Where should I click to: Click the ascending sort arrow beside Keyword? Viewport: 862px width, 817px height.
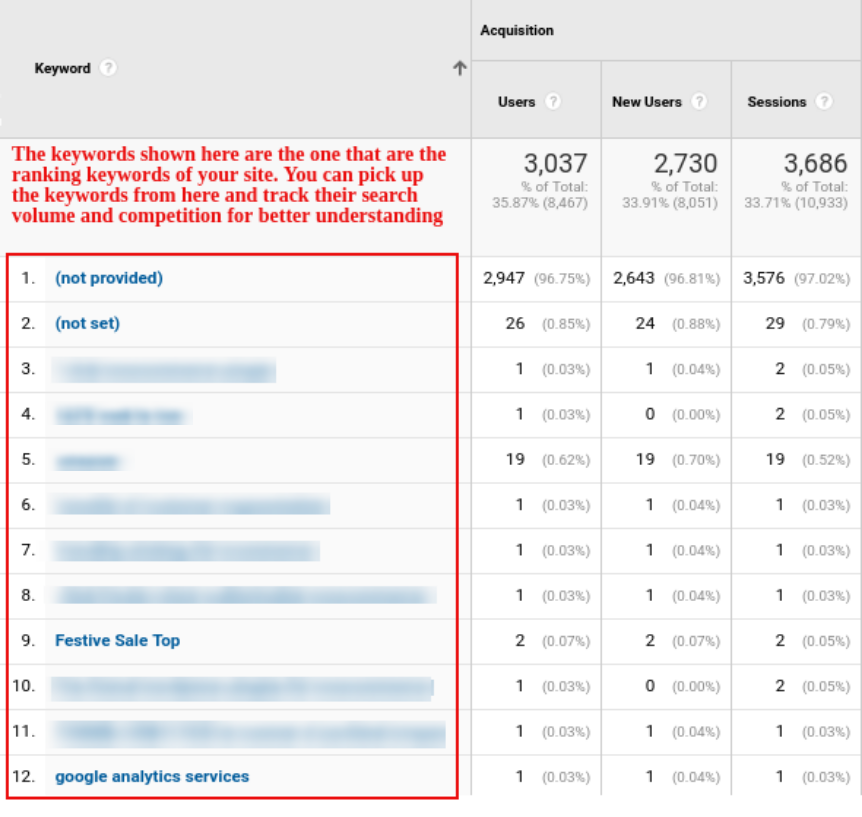pyautogui.click(x=460, y=68)
